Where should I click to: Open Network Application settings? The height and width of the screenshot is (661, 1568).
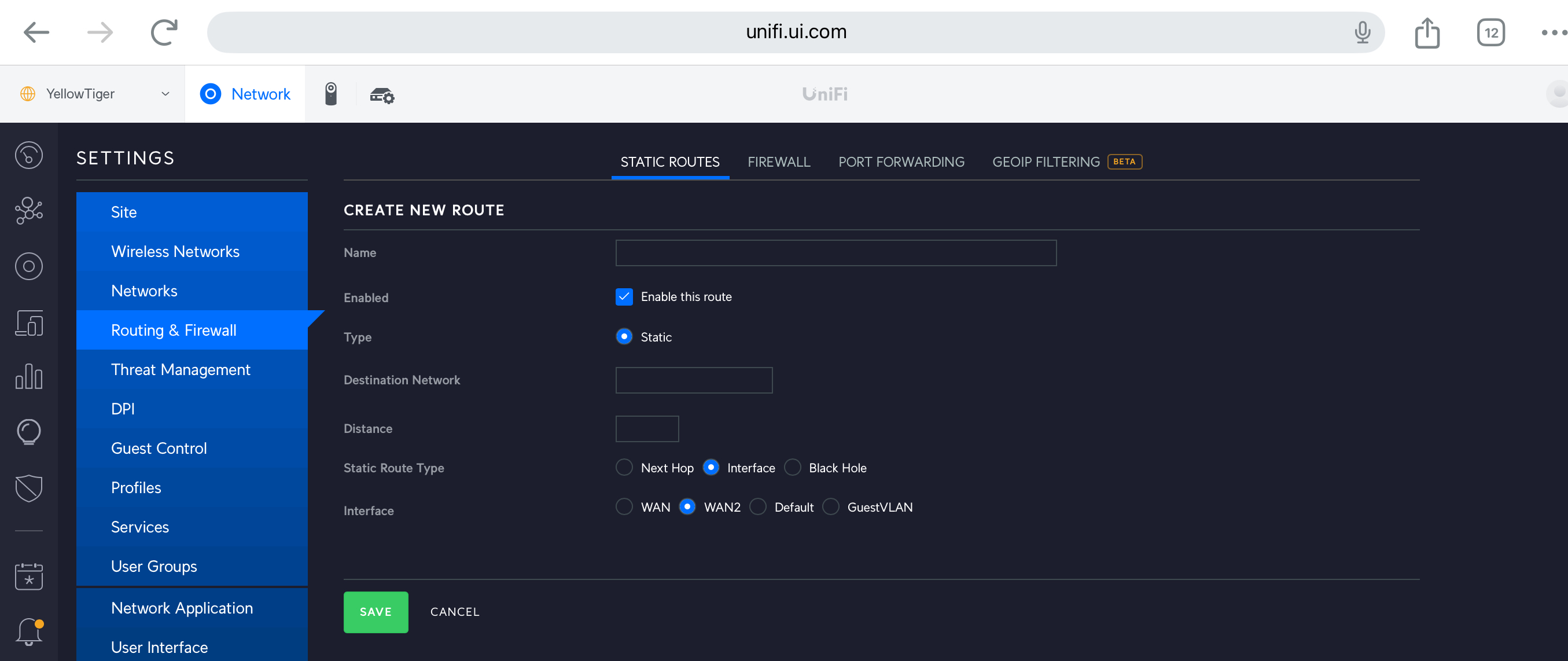point(192,608)
